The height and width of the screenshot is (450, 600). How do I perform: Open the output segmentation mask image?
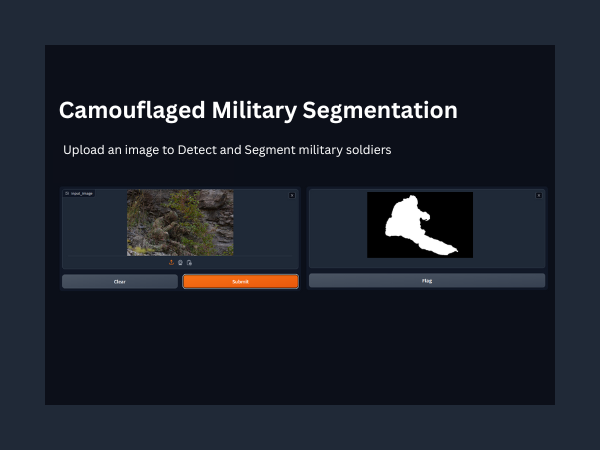[x=420, y=224]
